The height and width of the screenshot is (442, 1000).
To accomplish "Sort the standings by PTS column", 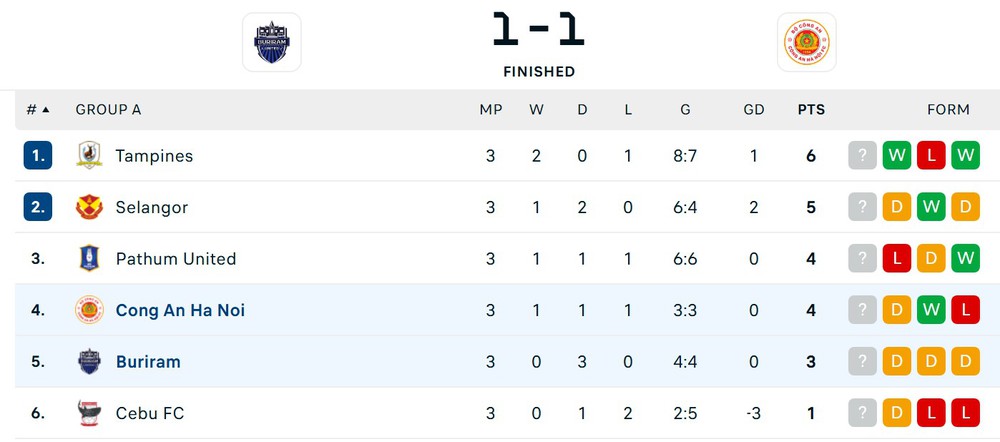I will pos(811,109).
